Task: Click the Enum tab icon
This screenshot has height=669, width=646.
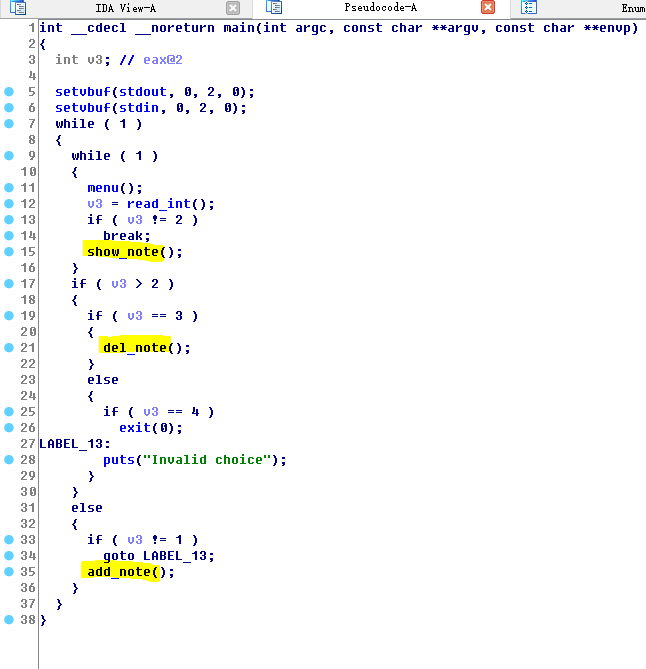Action: pyautogui.click(x=529, y=7)
